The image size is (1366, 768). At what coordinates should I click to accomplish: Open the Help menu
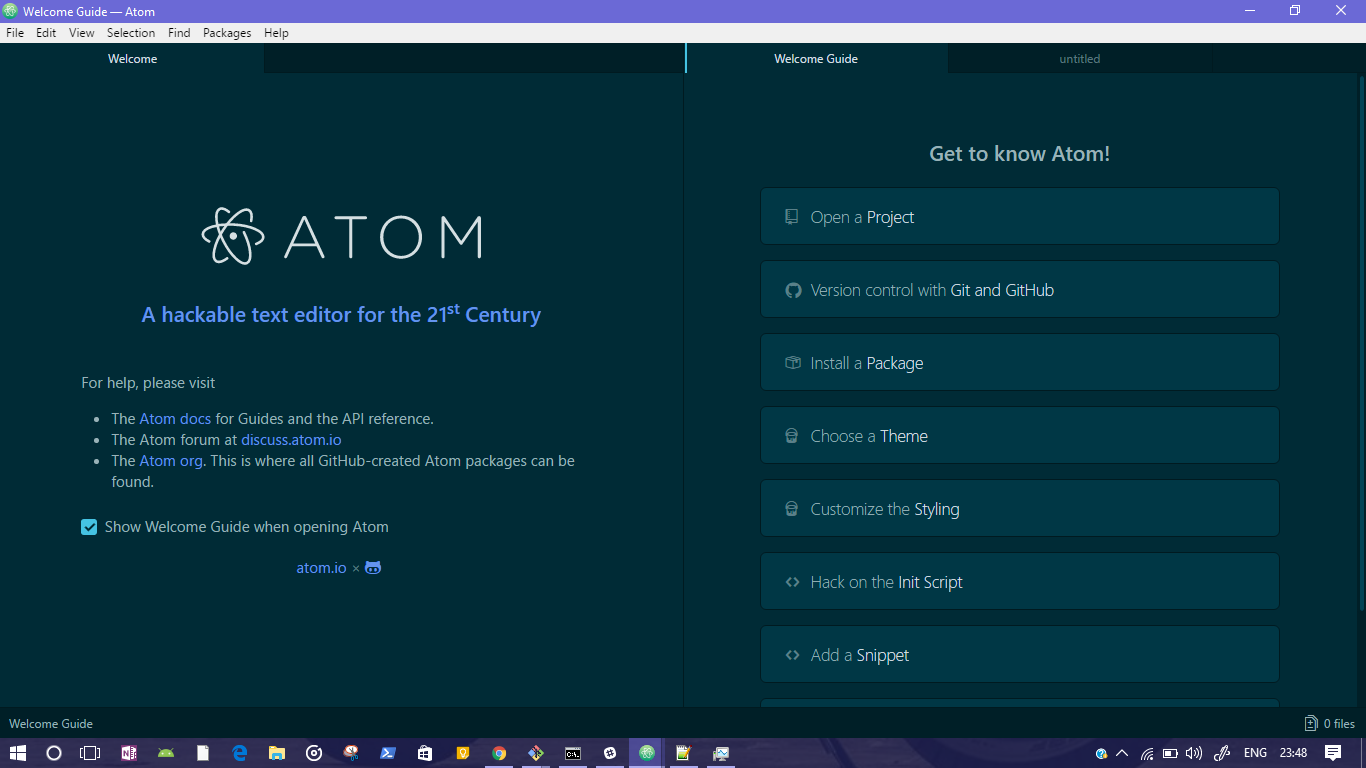coord(276,33)
